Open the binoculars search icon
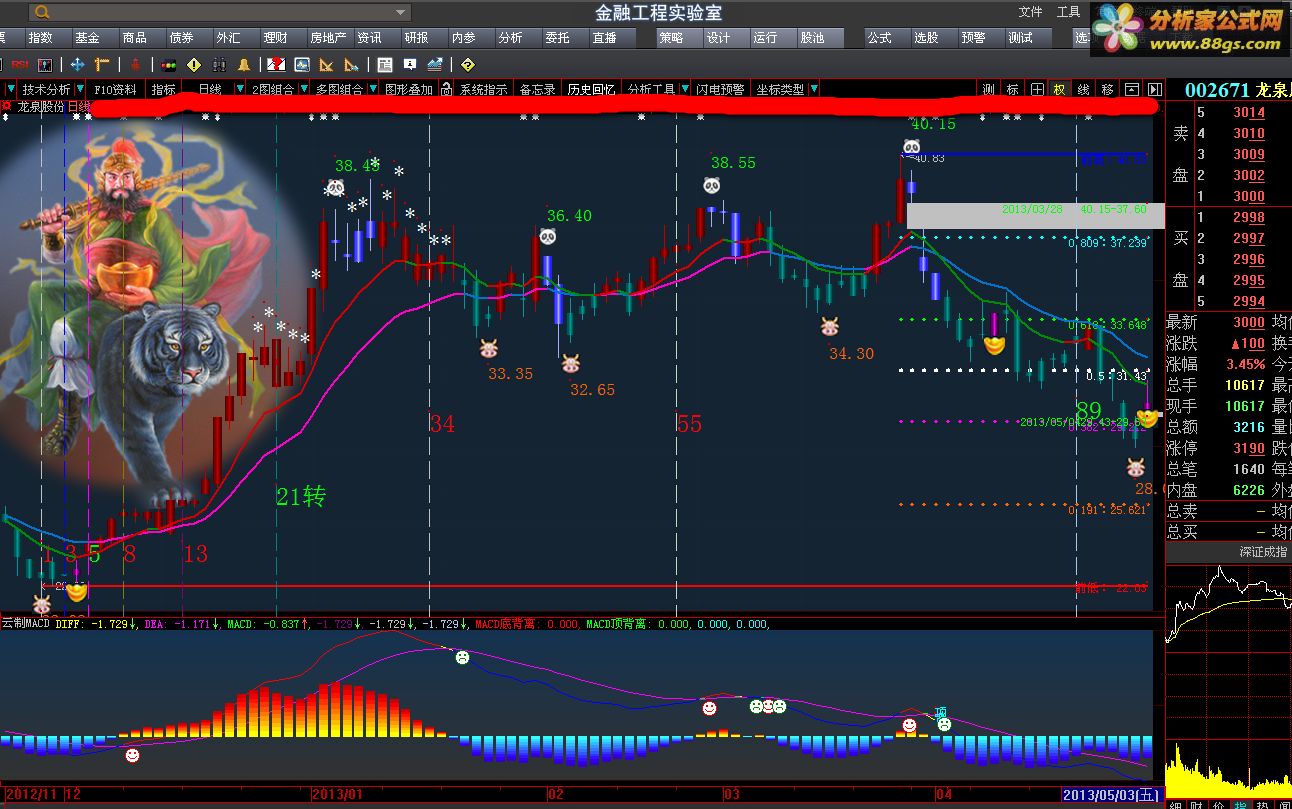This screenshot has width=1292, height=809. pyautogui.click(x=218, y=64)
